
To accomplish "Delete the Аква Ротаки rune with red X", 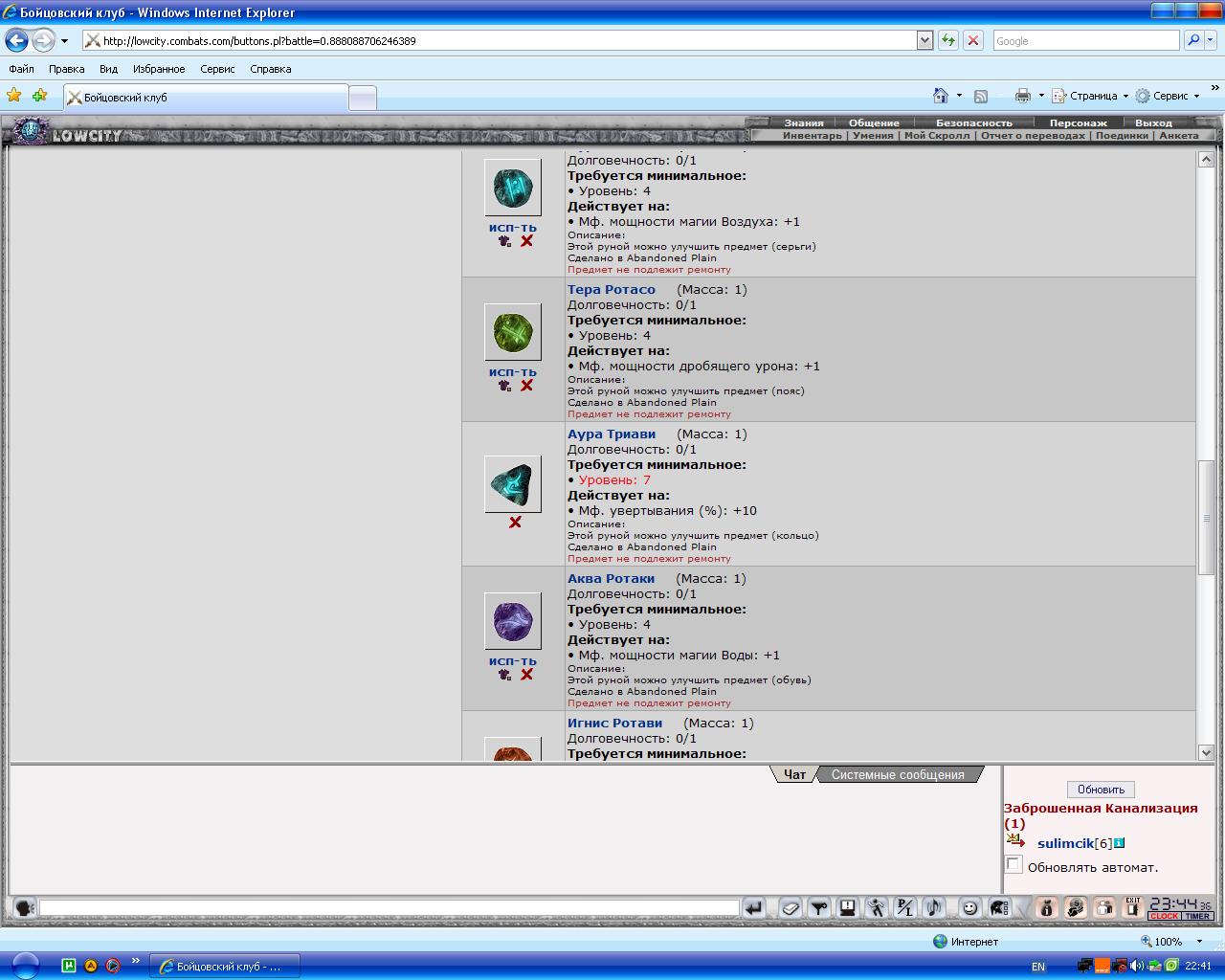I will (x=526, y=675).
